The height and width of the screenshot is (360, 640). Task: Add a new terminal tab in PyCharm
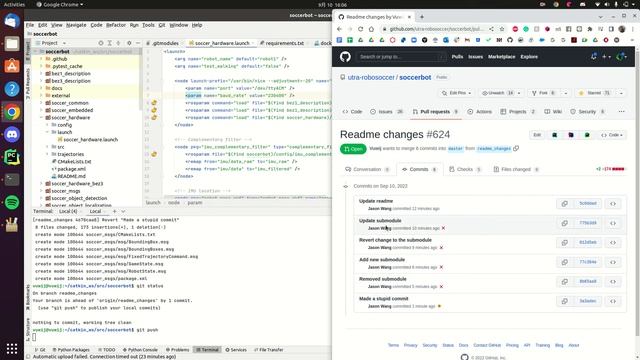(x=115, y=211)
